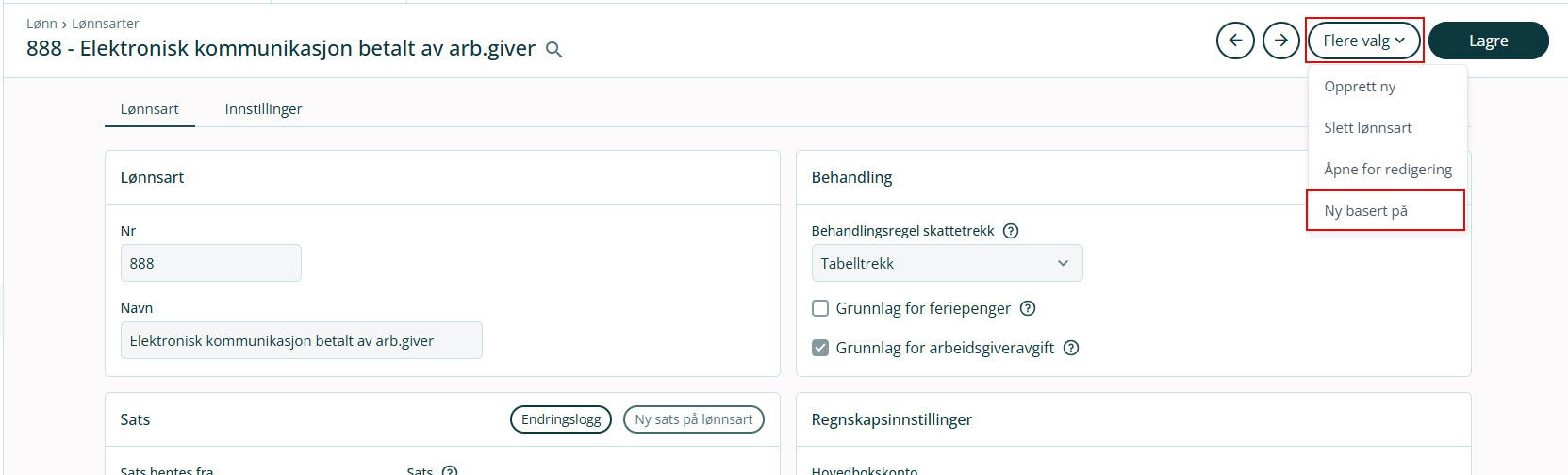Click the Navn input field

[x=301, y=340]
